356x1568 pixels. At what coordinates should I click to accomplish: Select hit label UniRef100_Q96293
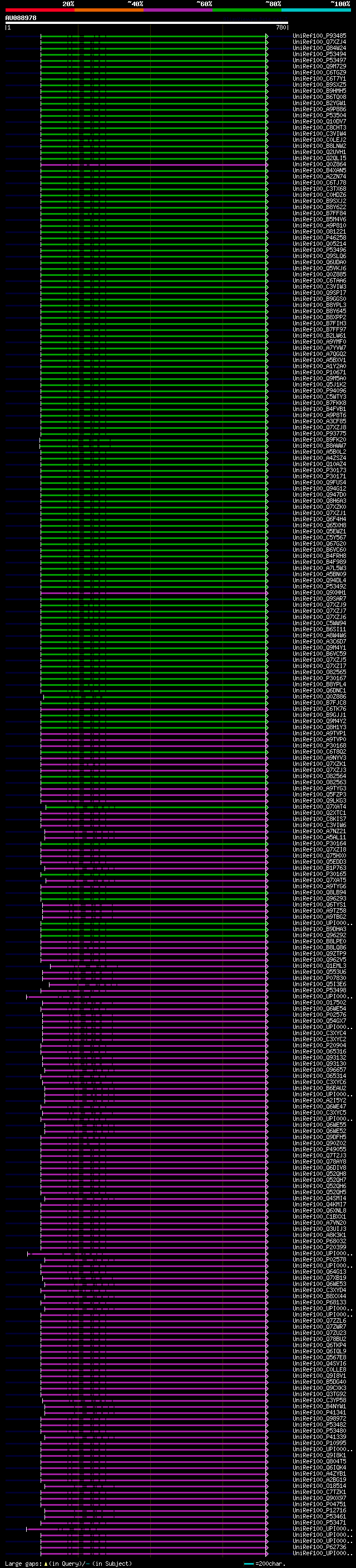pyautogui.click(x=319, y=898)
